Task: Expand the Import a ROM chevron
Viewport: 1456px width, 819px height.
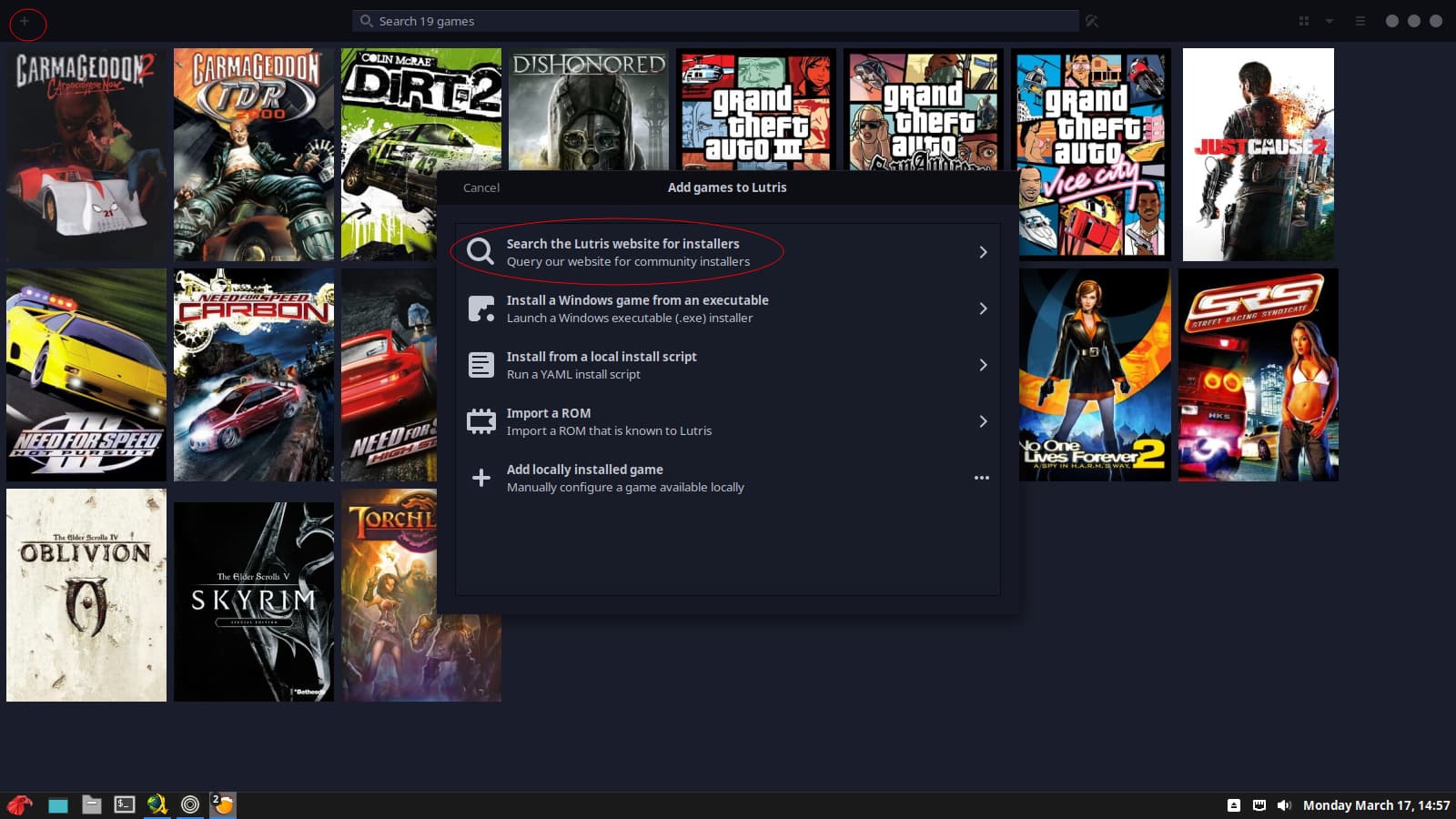Action: coord(983,421)
